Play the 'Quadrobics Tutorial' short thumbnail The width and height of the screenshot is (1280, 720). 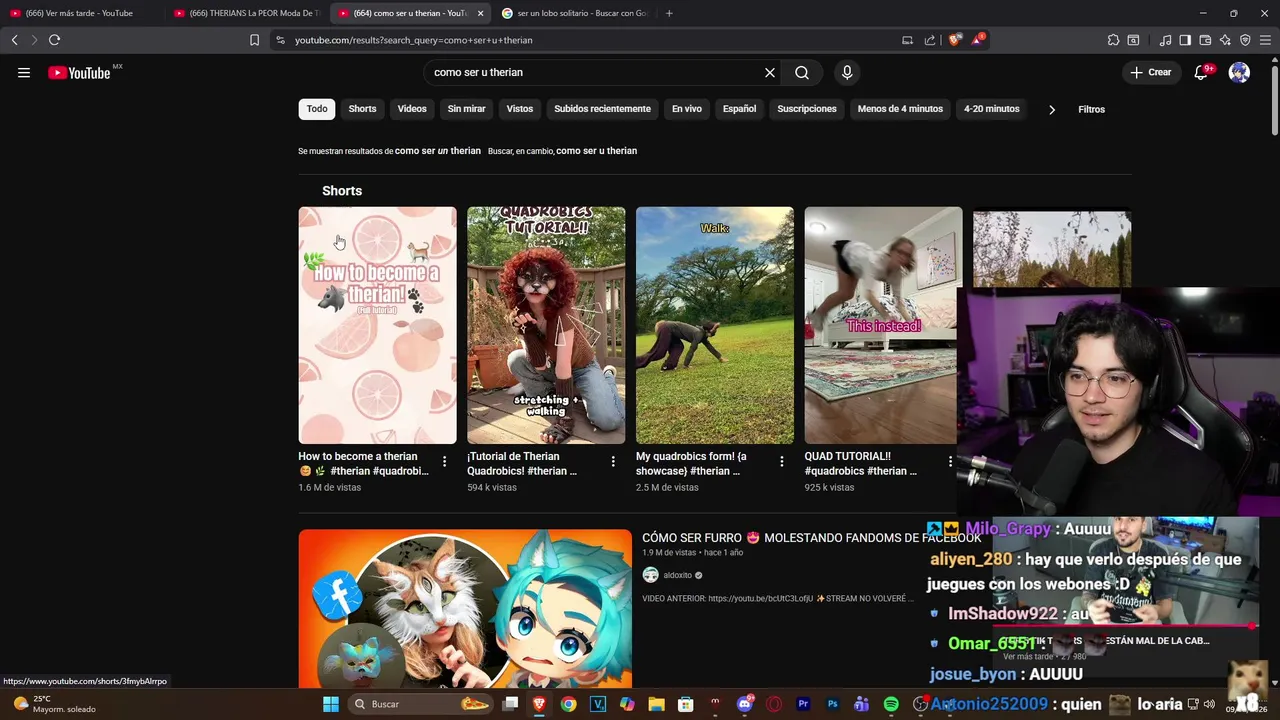click(x=546, y=325)
